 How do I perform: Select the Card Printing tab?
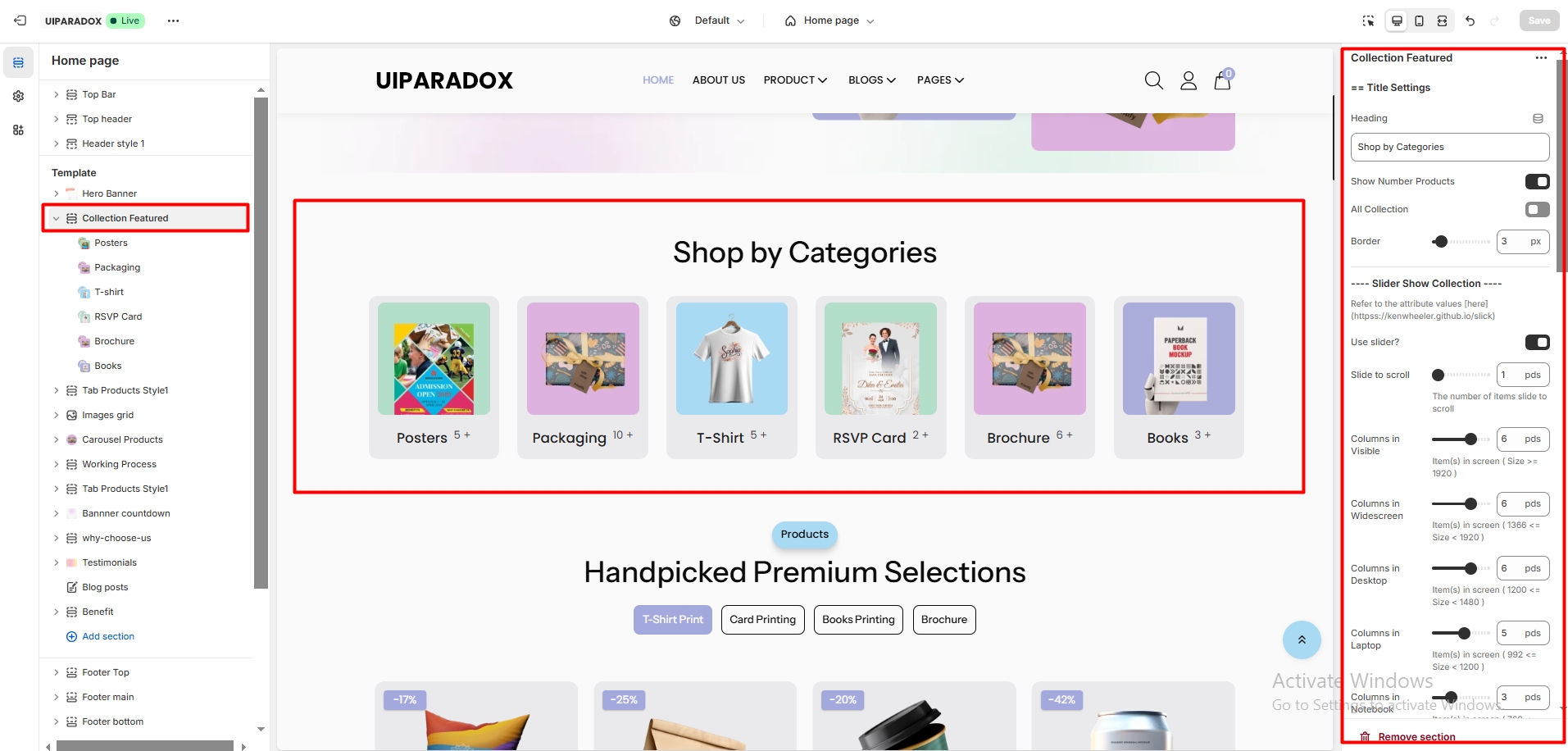tap(763, 620)
